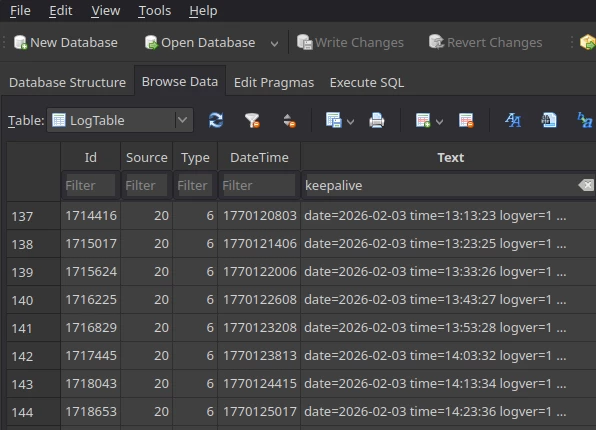This screenshot has width=596, height=430.
Task: Open the LogTable table selector dropdown
Action: (x=120, y=120)
